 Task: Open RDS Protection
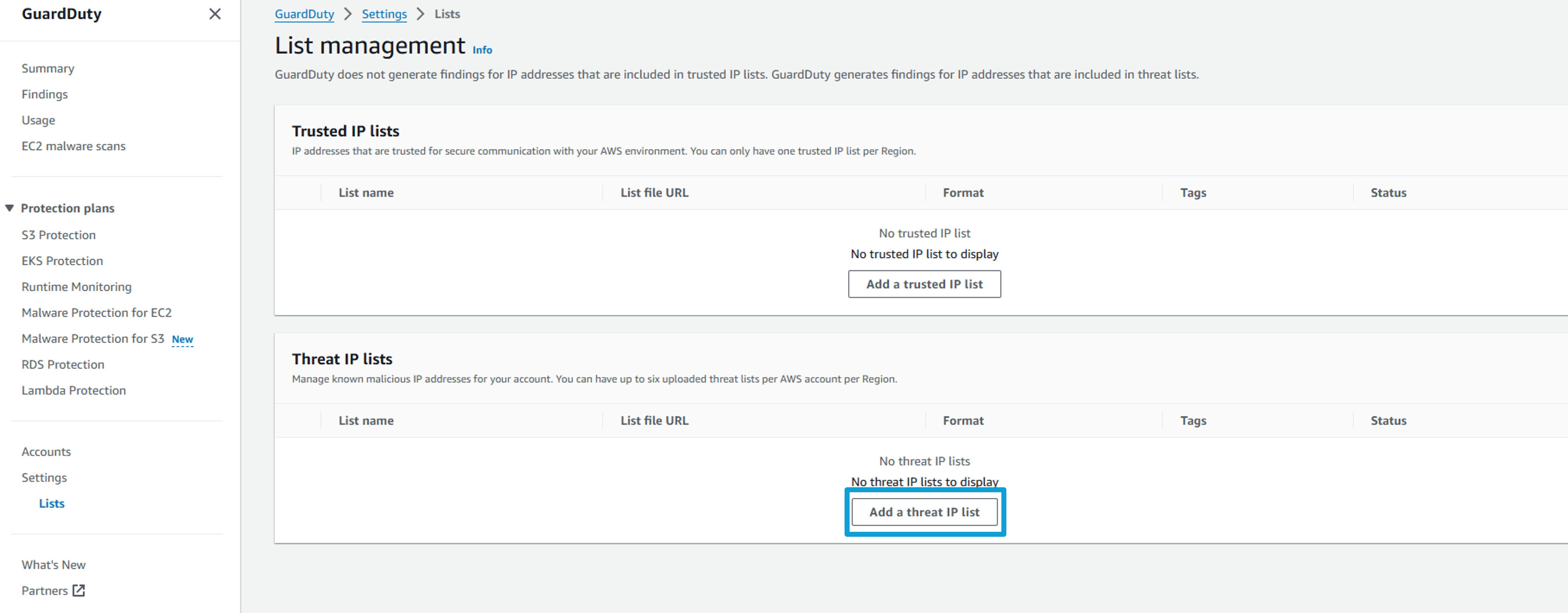point(63,364)
